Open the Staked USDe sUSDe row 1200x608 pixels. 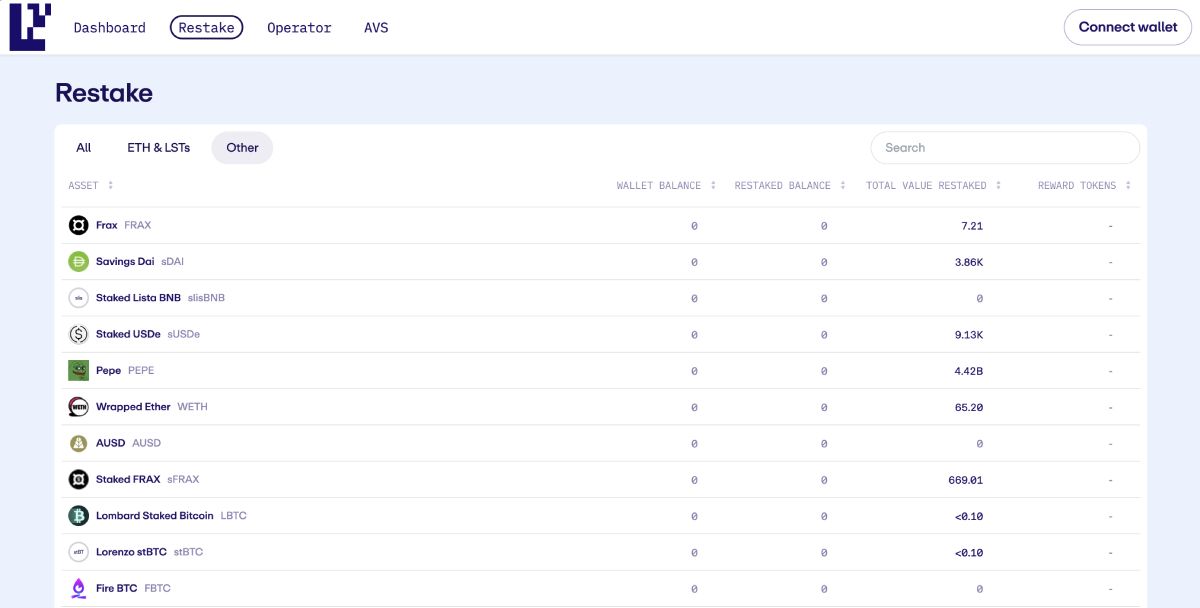[x=601, y=334]
